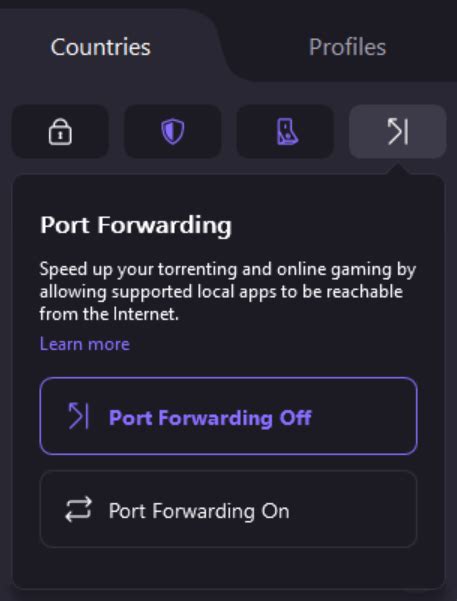Click the bold "Port Forwarding Off" label text
This screenshot has width=457, height=601.
click(210, 417)
